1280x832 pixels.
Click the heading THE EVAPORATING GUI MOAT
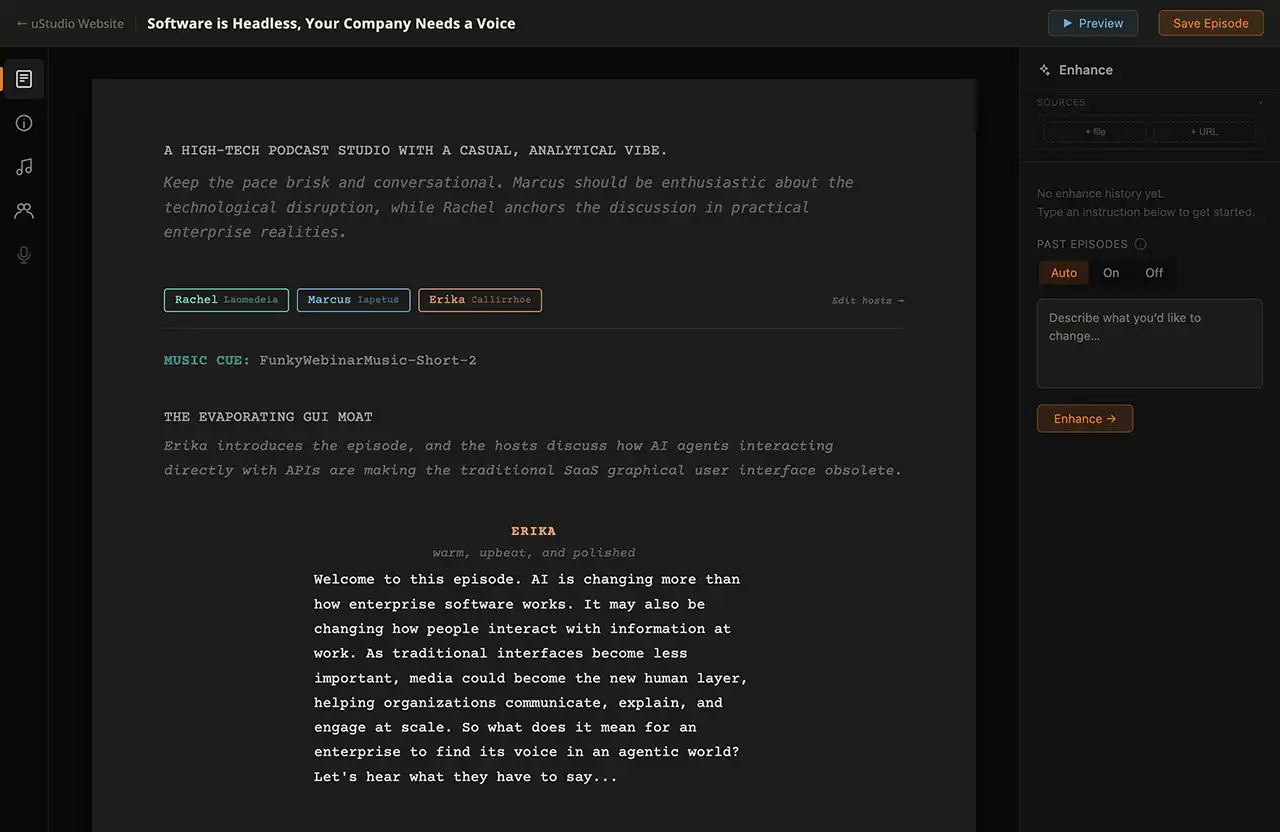click(x=268, y=417)
